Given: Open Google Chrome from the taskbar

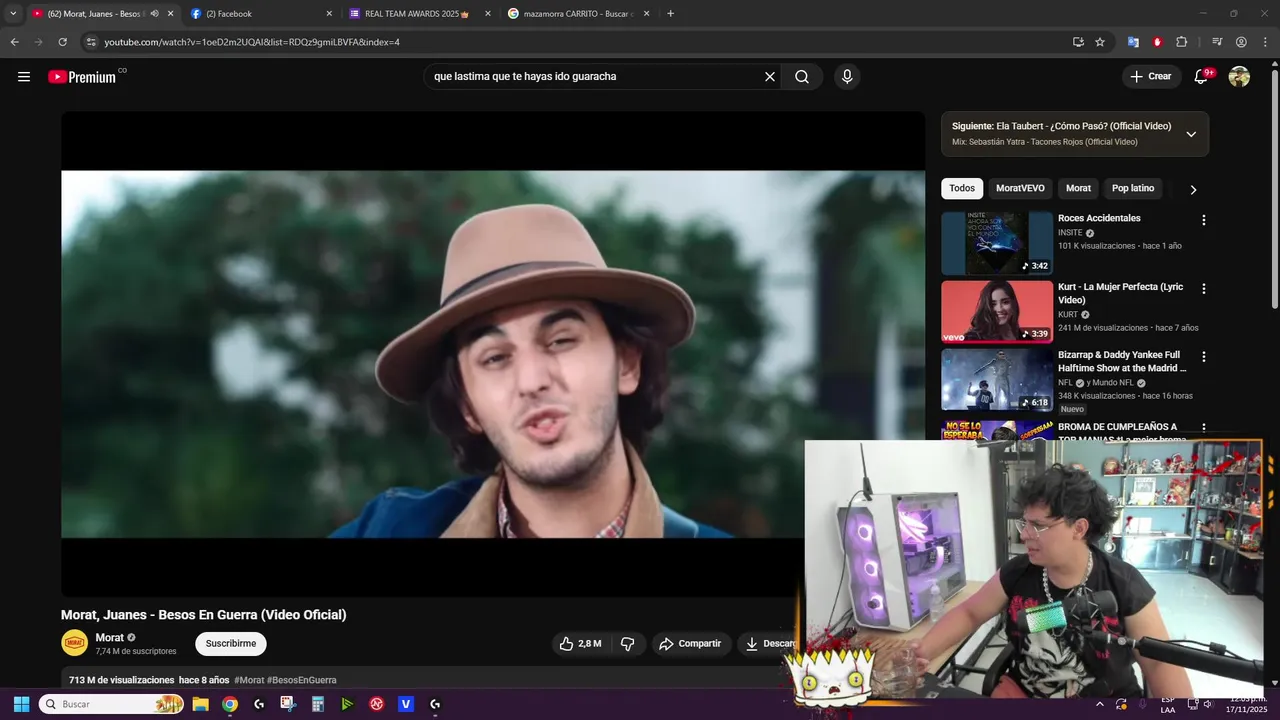Looking at the screenshot, I should click(x=230, y=704).
